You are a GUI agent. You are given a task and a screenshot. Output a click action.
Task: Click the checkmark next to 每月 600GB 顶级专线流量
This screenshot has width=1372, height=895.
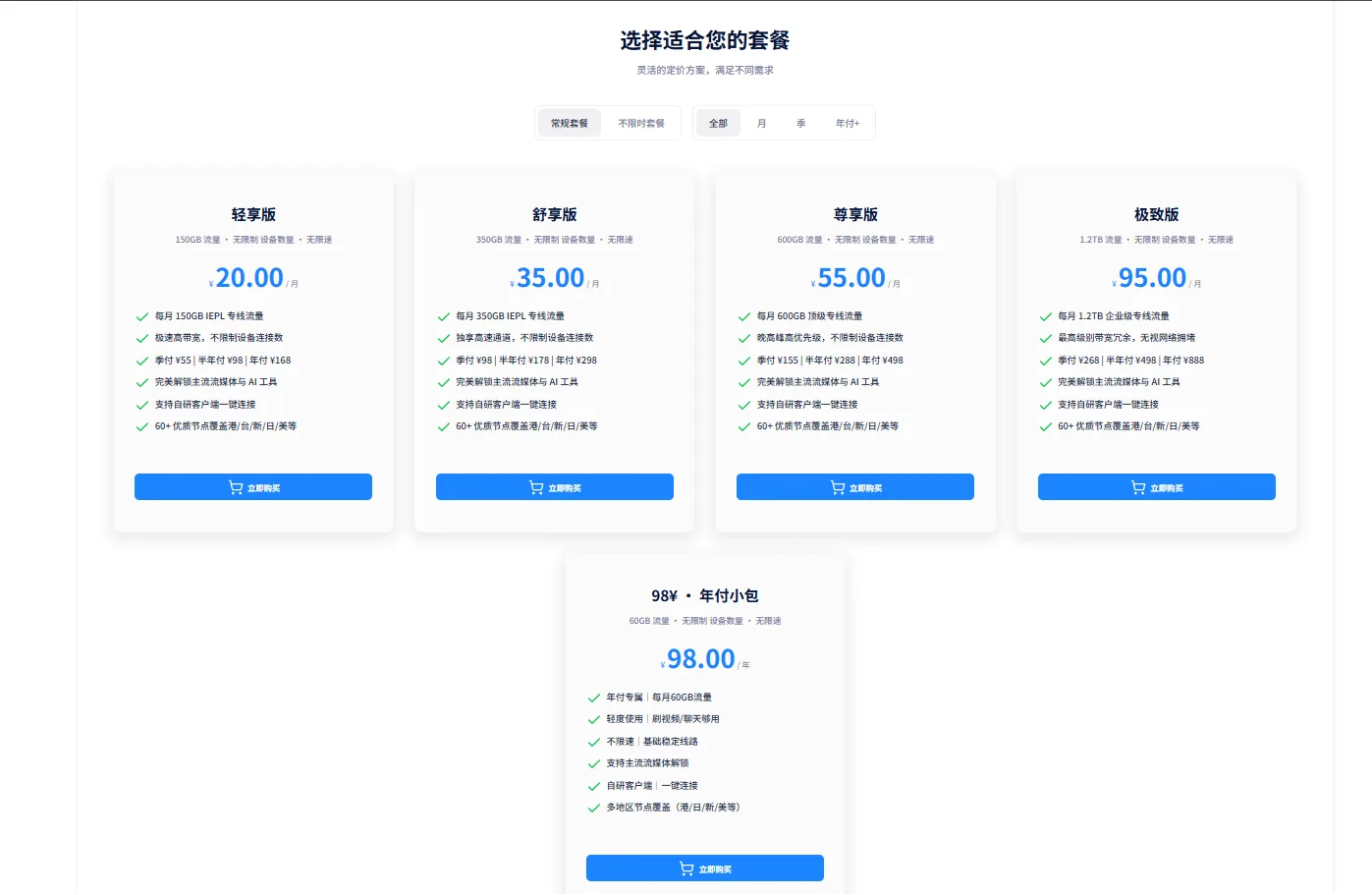(x=744, y=316)
